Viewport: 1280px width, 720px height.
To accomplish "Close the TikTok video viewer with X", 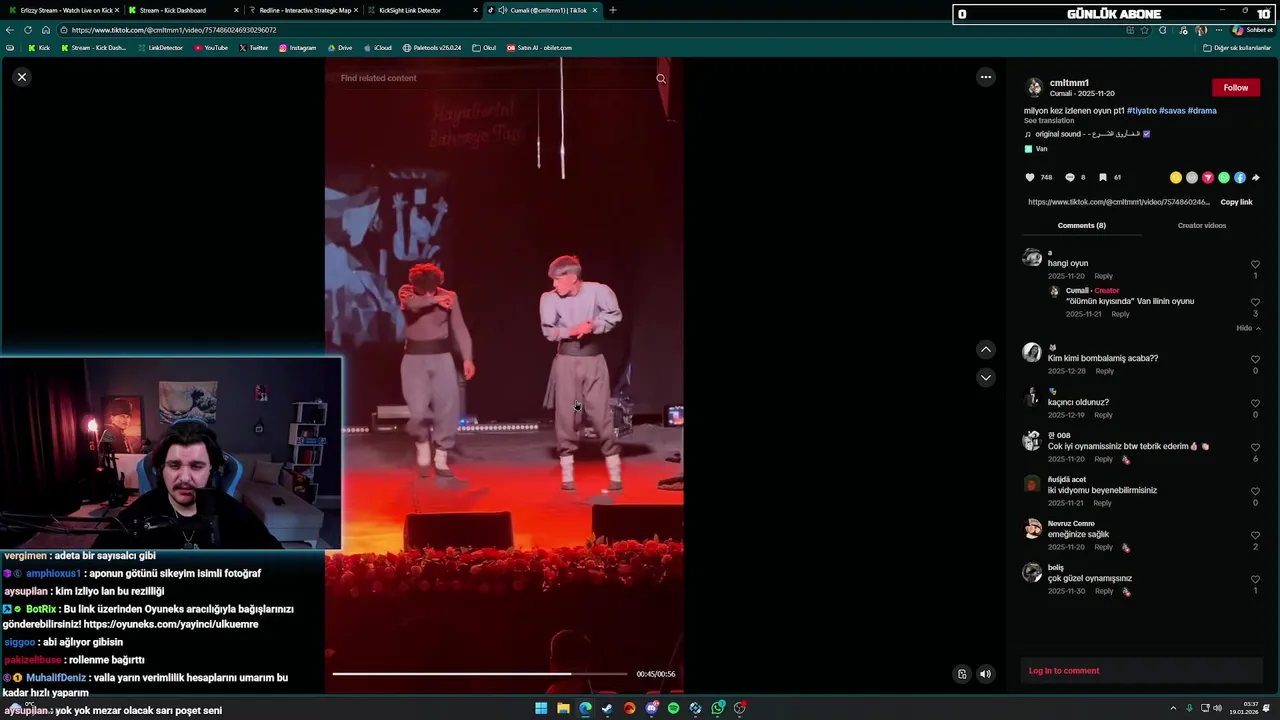I will 22,77.
